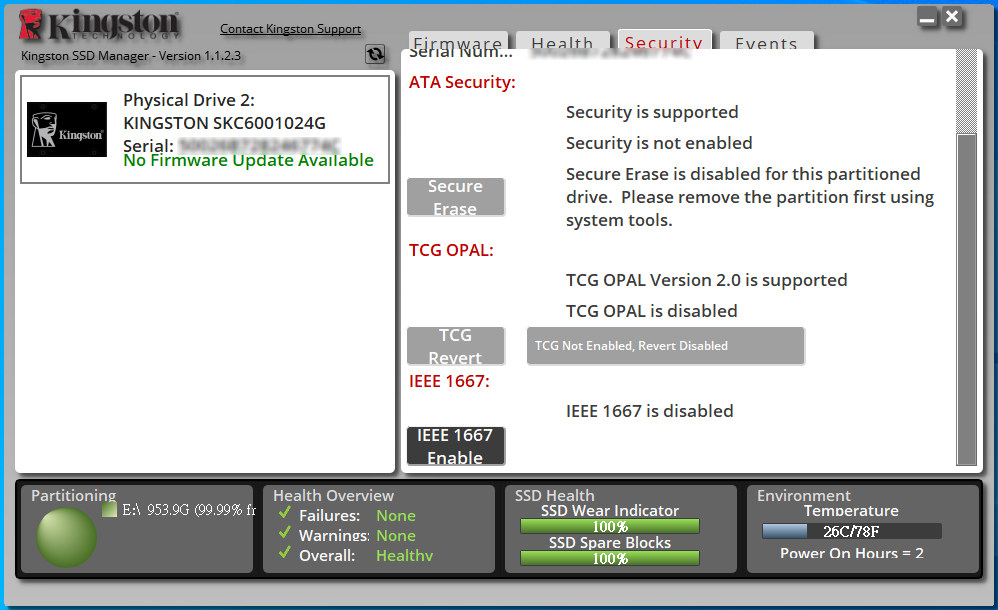The width and height of the screenshot is (998, 610).
Task: Click Failures None status value
Action: 395,515
